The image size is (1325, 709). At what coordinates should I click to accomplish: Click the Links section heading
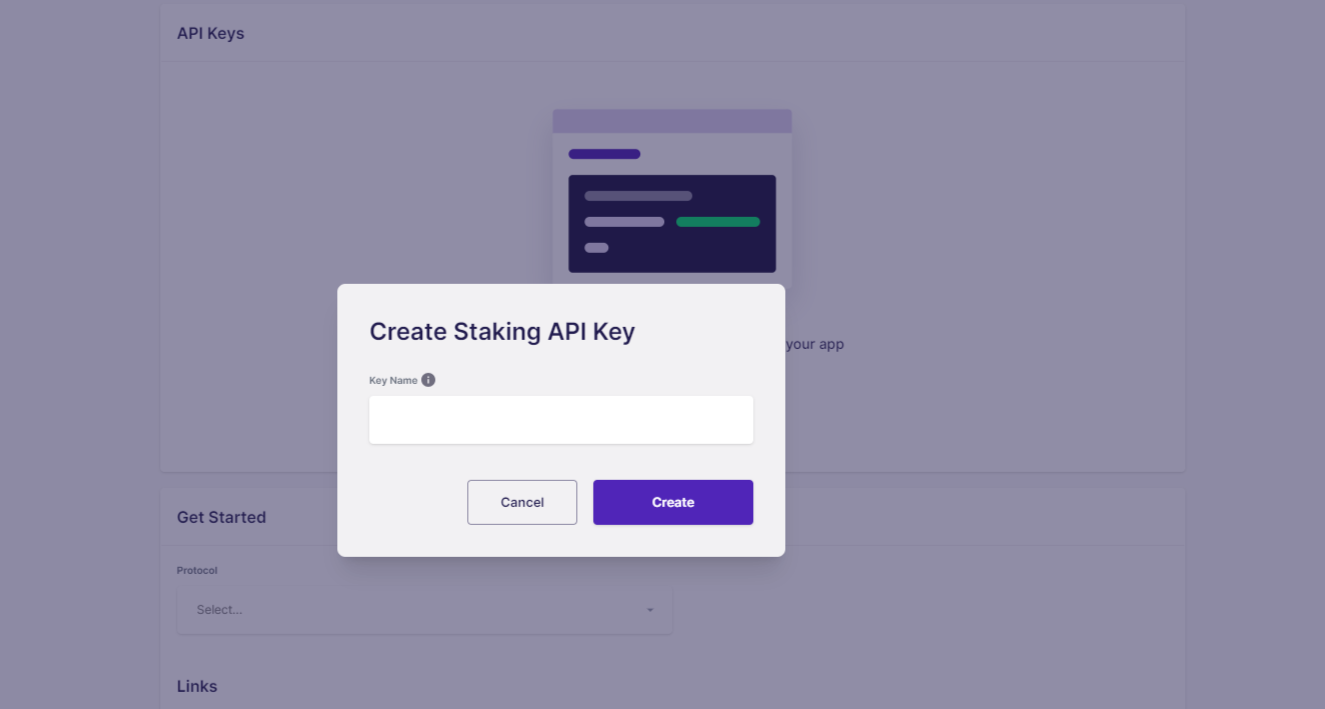pos(197,687)
